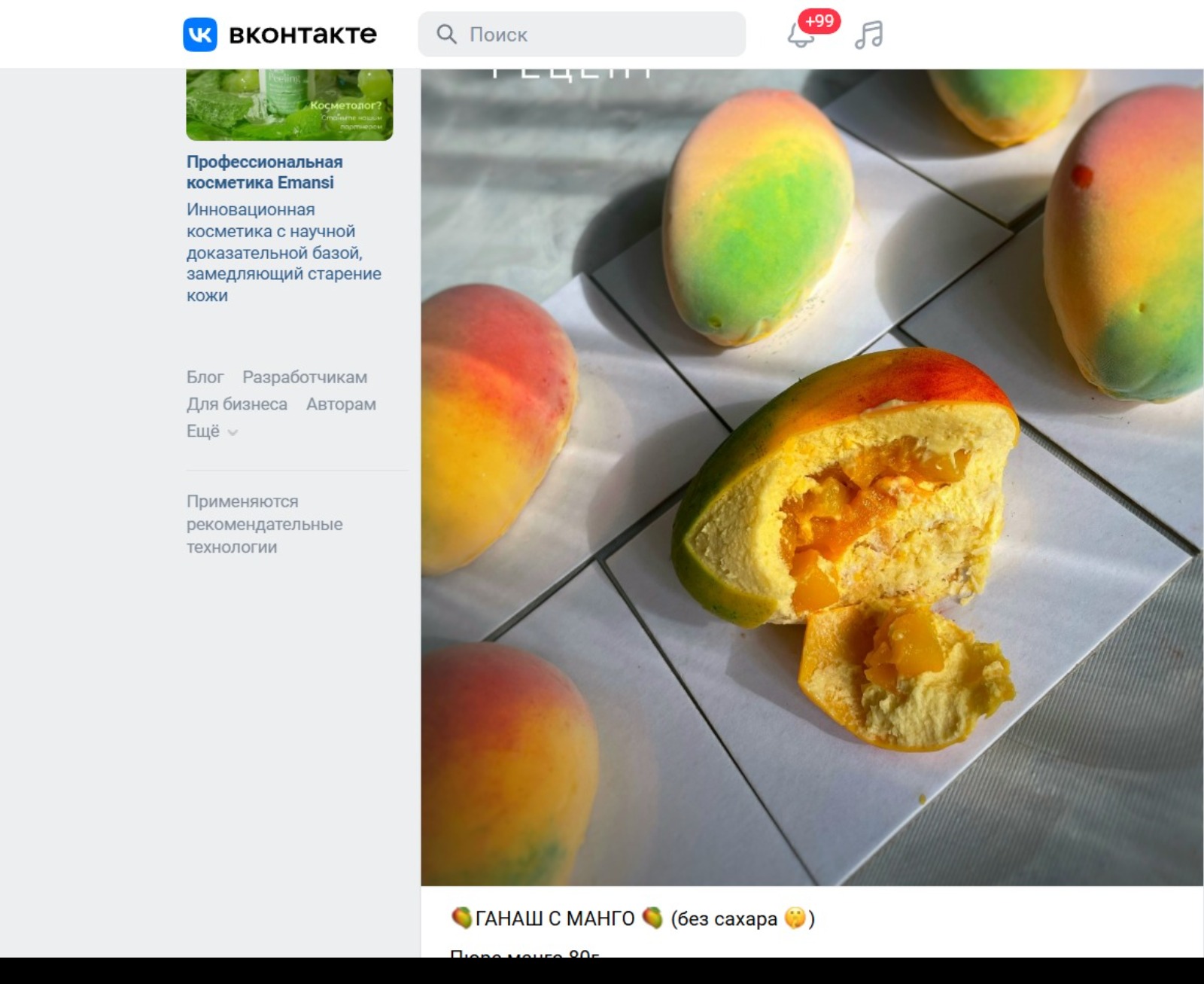The image size is (1204, 984).
Task: Open the Разработчикам footer link
Action: [305, 377]
